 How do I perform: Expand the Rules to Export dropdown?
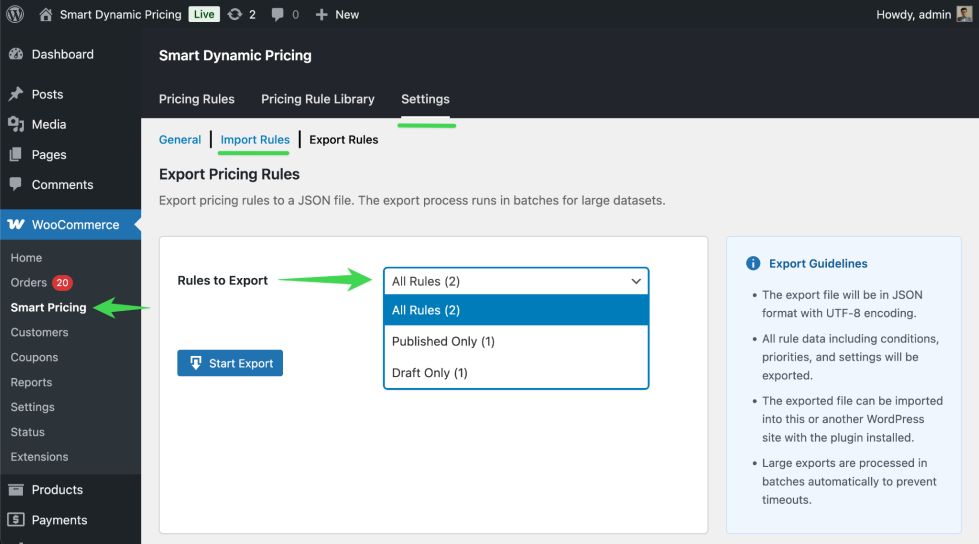click(516, 281)
